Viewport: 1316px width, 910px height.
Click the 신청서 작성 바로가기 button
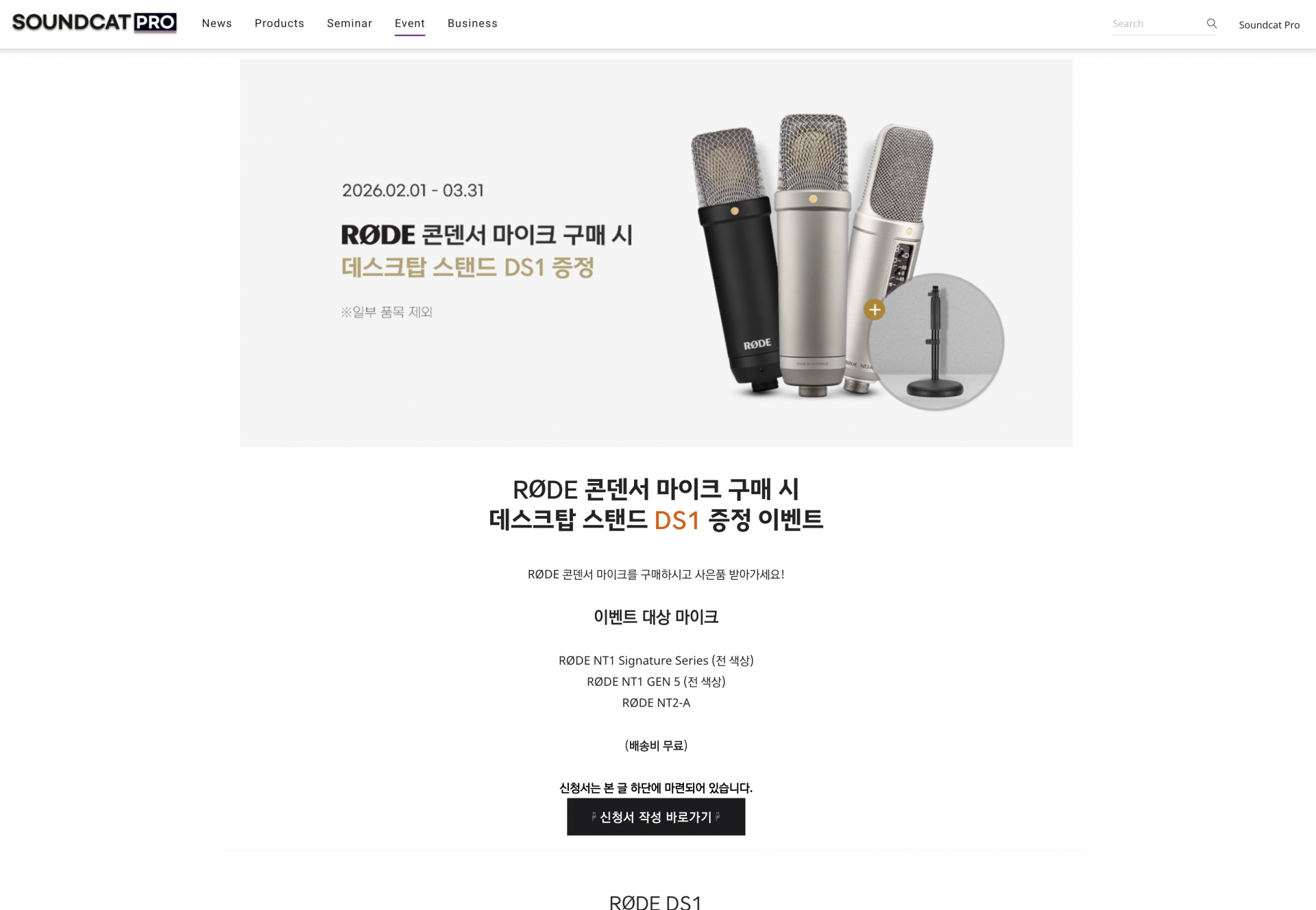point(656,816)
